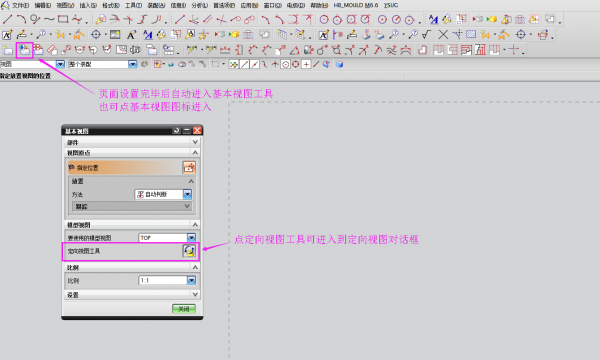
Task: Click the Annotation Editor text icon
Action: (7, 35)
